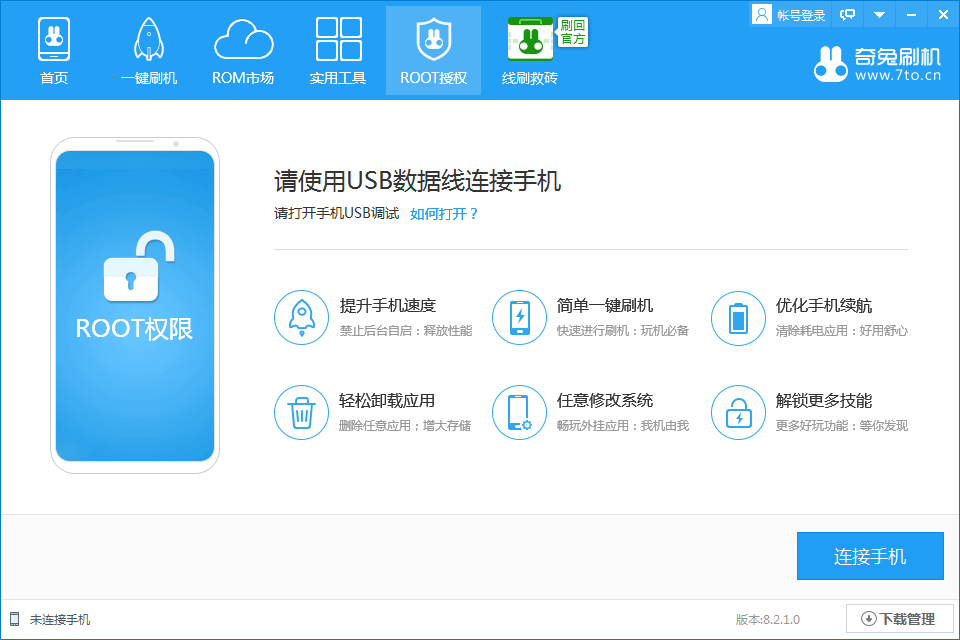Click the 快速进行刷机：玩机必备 description
Image resolution: width=960 pixels, height=640 pixels.
point(623,331)
